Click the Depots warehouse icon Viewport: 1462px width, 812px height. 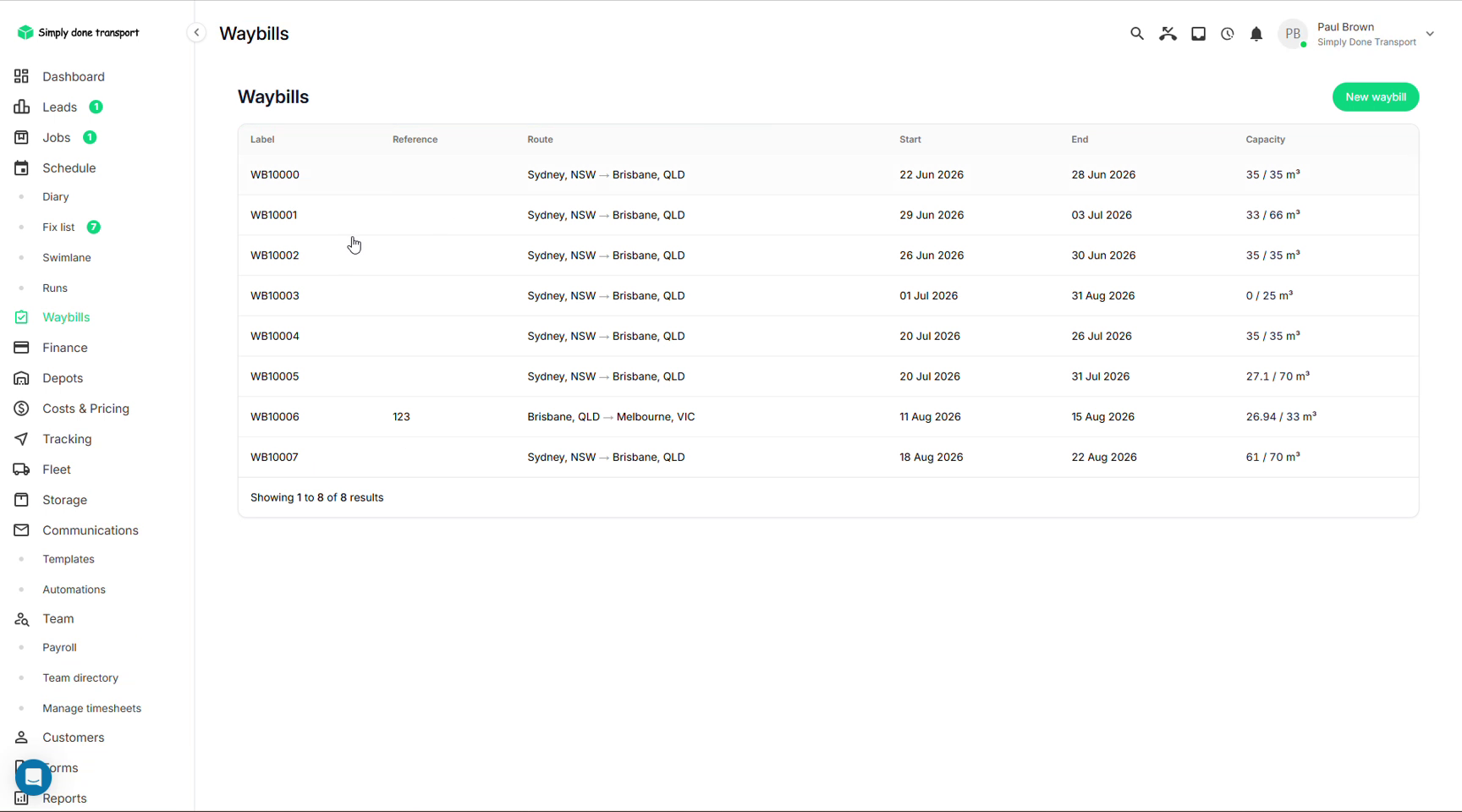click(21, 378)
